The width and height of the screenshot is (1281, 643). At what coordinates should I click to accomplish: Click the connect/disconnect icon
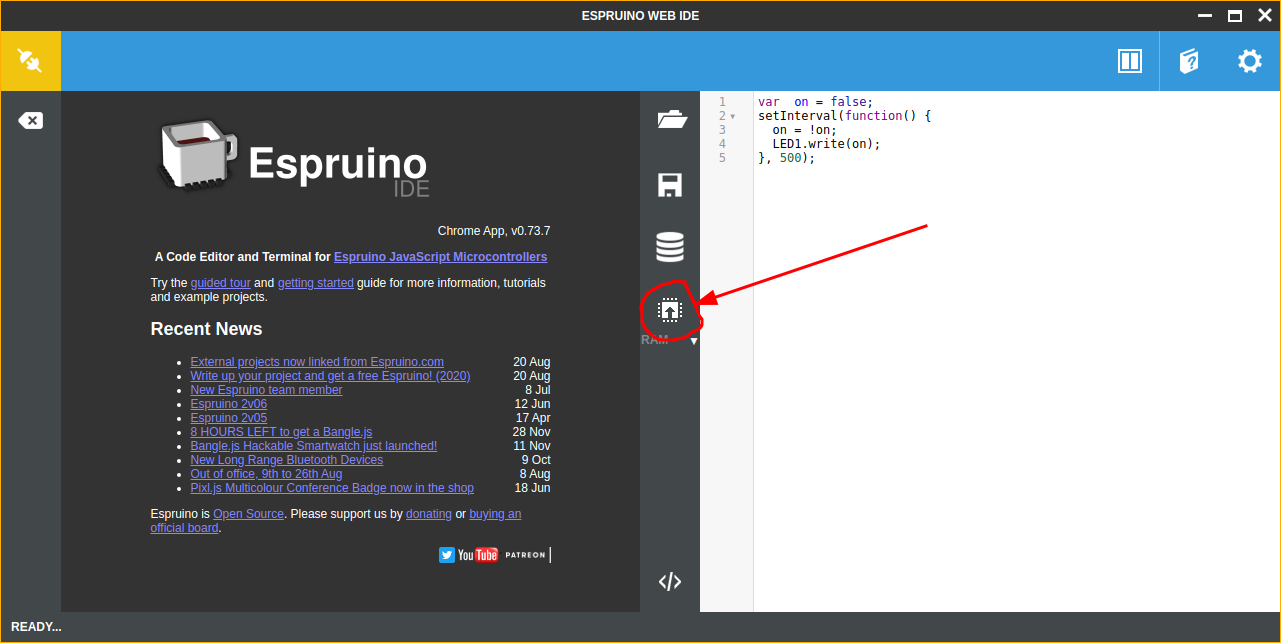[30, 60]
